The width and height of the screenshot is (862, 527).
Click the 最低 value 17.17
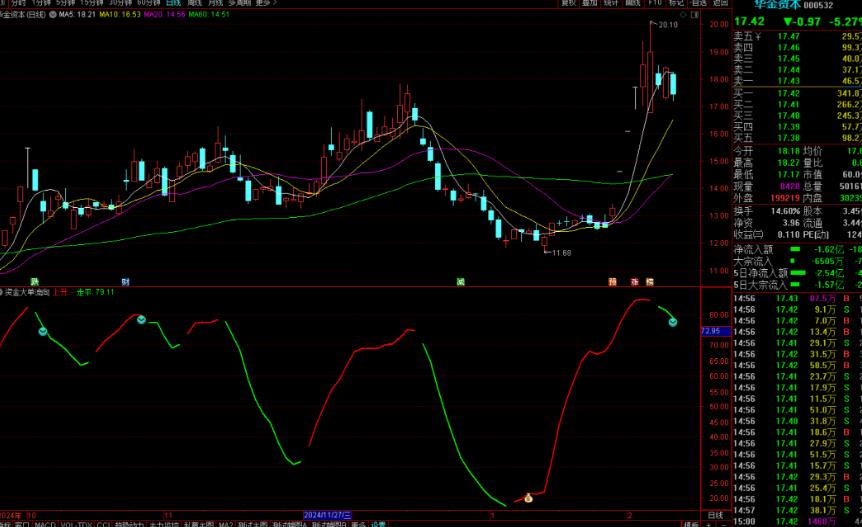point(788,174)
